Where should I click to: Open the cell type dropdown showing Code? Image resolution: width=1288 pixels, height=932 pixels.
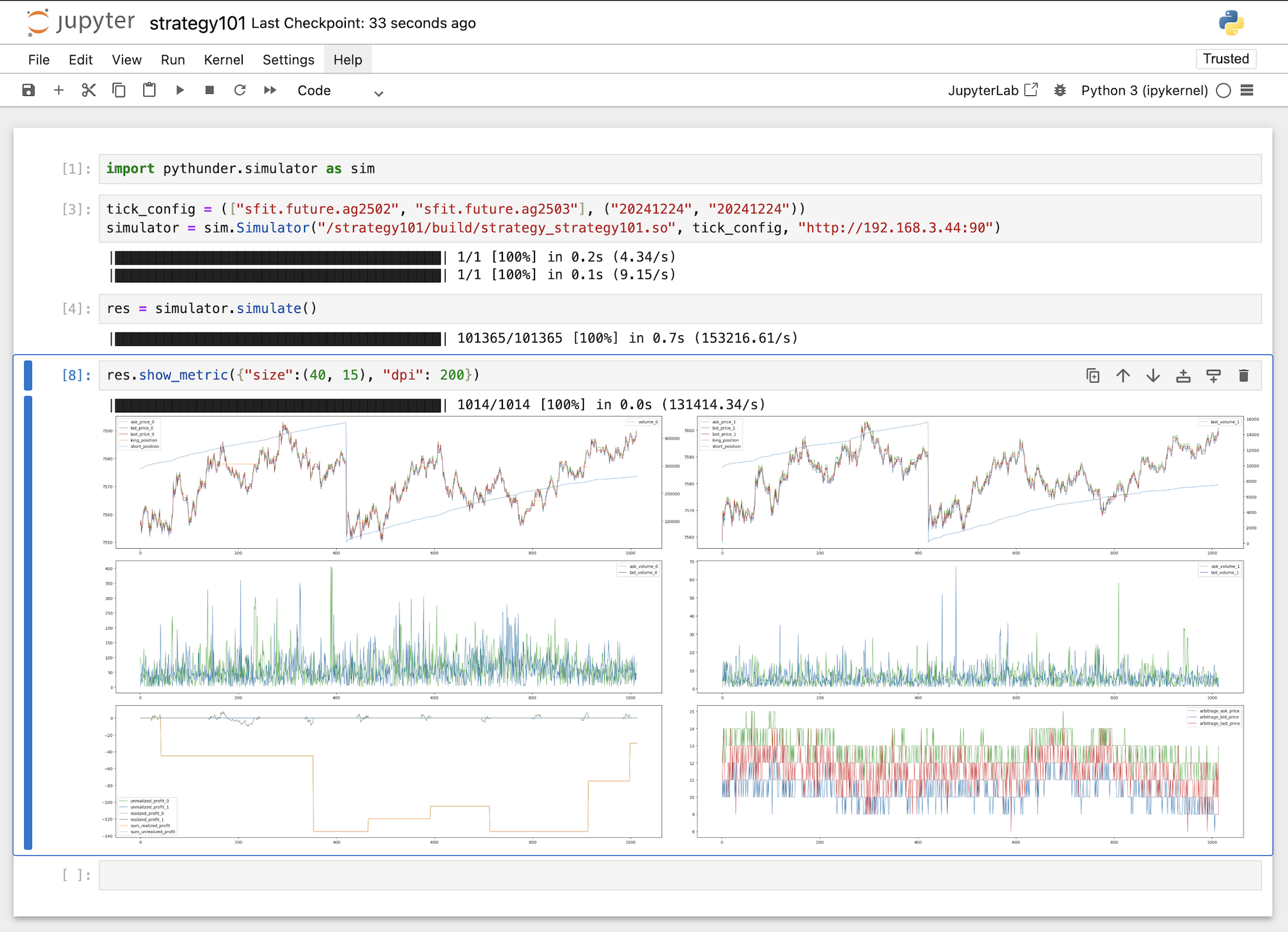pyautogui.click(x=340, y=91)
